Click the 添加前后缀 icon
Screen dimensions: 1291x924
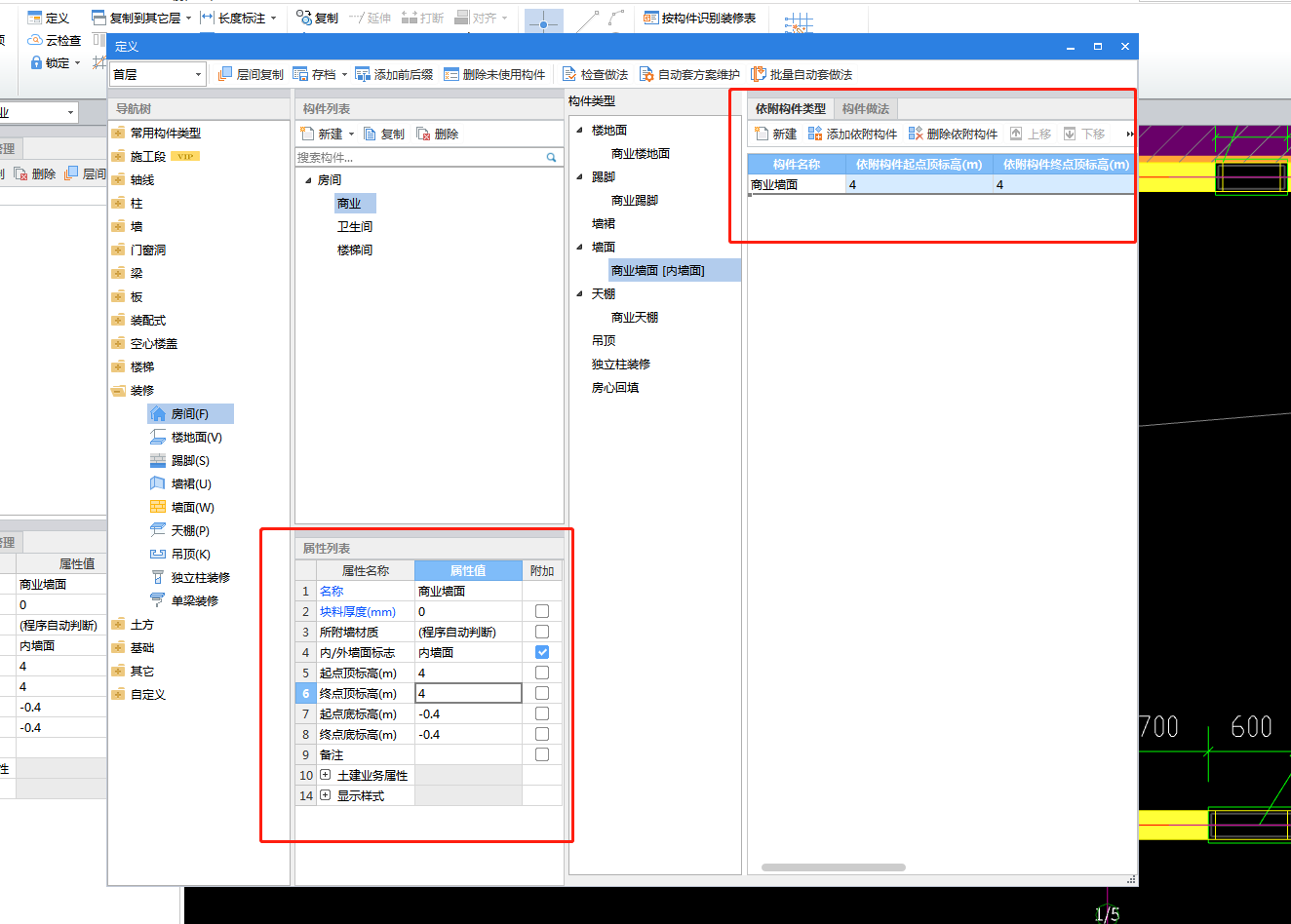(363, 74)
